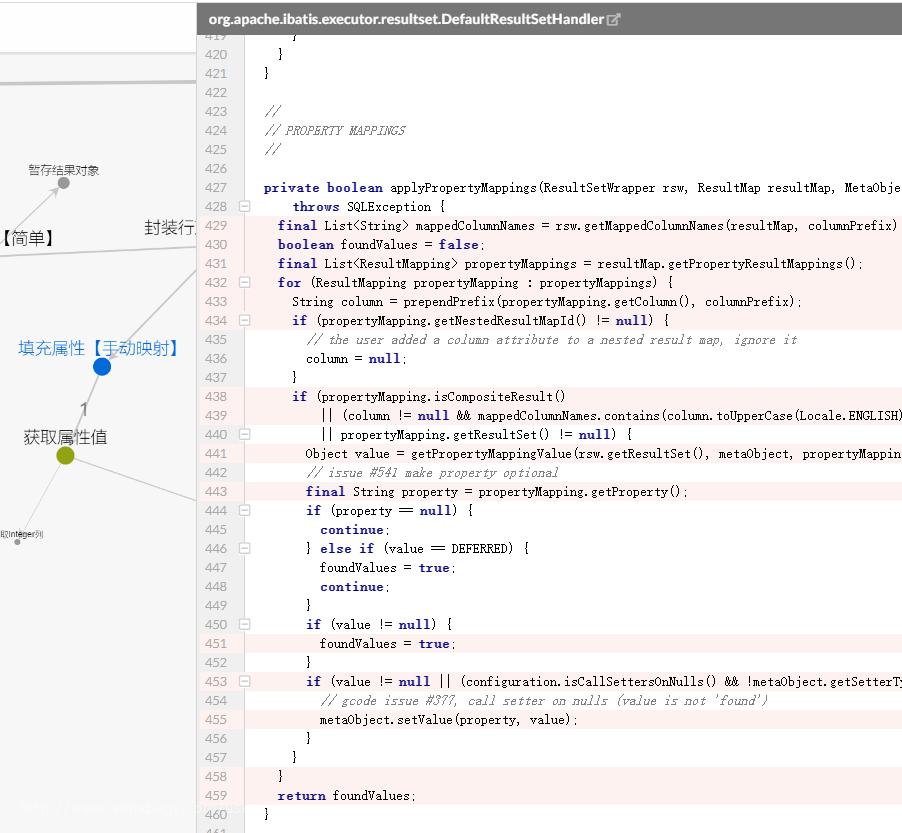Open external link icon beside DefaultResultSetHandler title
The image size is (902, 833).
coord(613,20)
